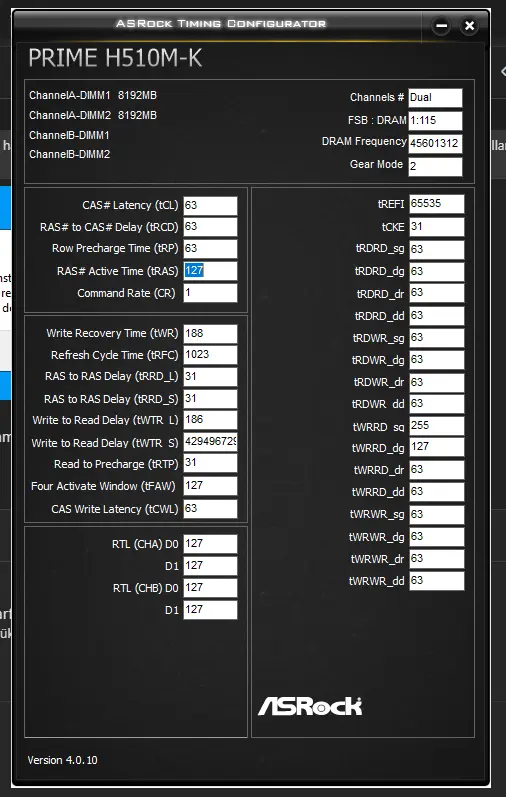Image resolution: width=506 pixels, height=797 pixels.
Task: Click the Channels # field showing Dual
Action: click(x=435, y=98)
